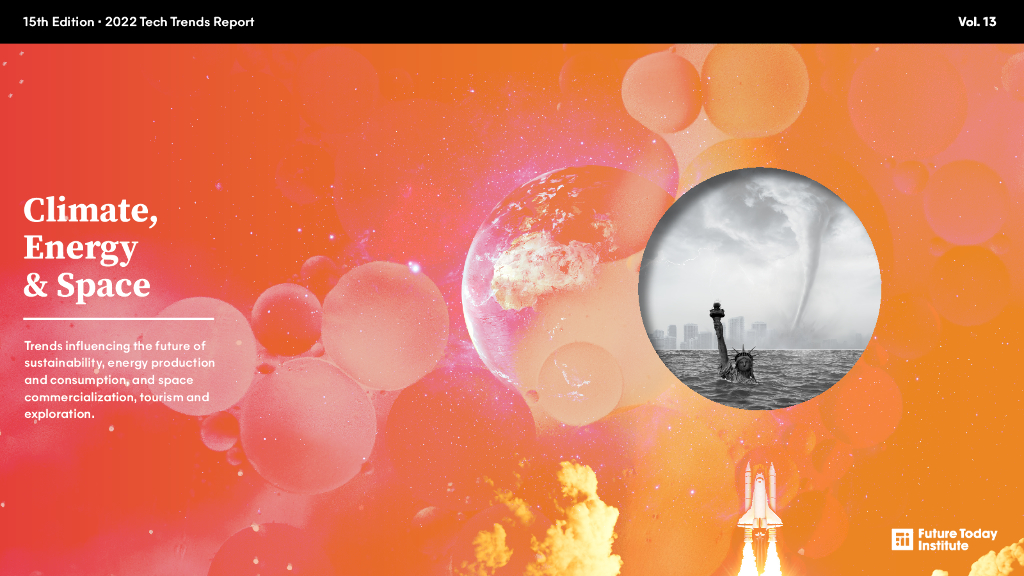Click the drowning Statue of Liberty circular image
Image resolution: width=1024 pixels, height=576 pixels.
click(760, 289)
